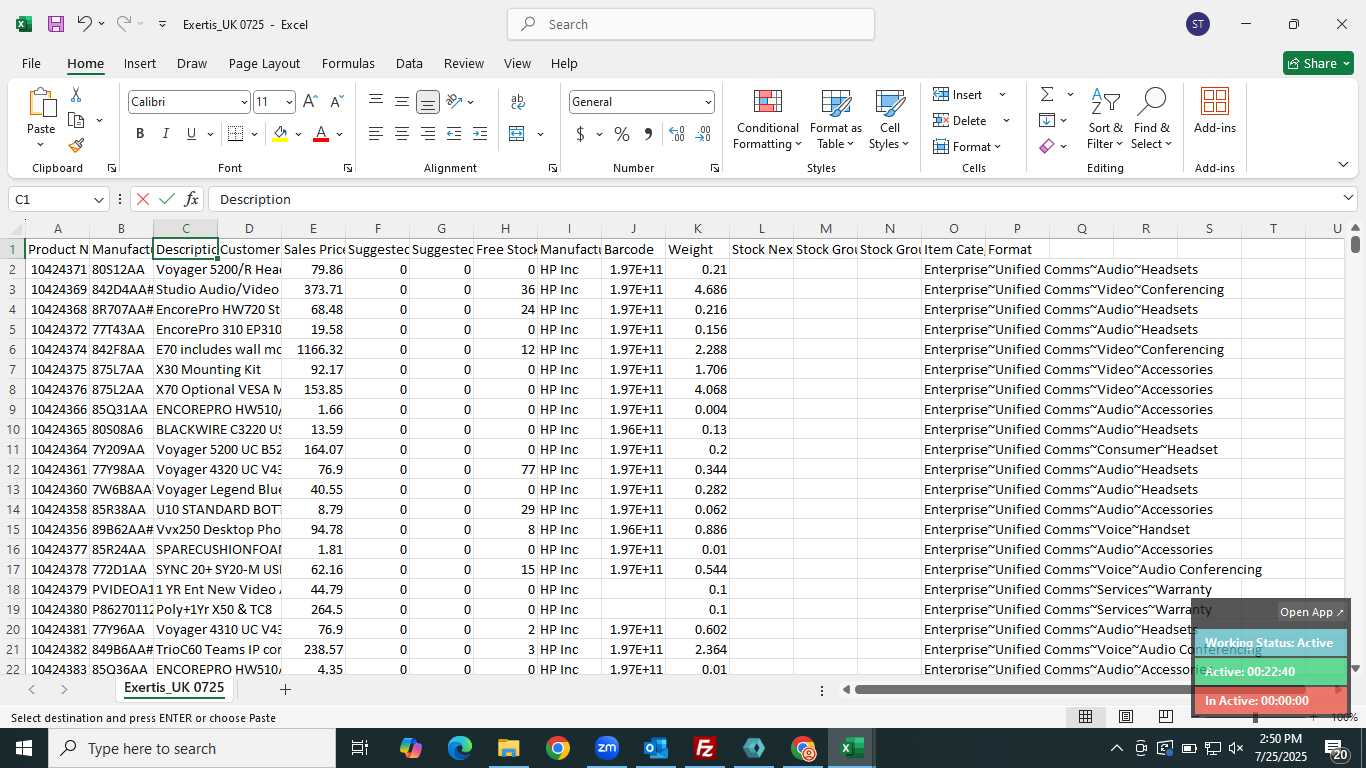Click the Wrap Text icon
This screenshot has width=1366, height=768.
point(518,102)
